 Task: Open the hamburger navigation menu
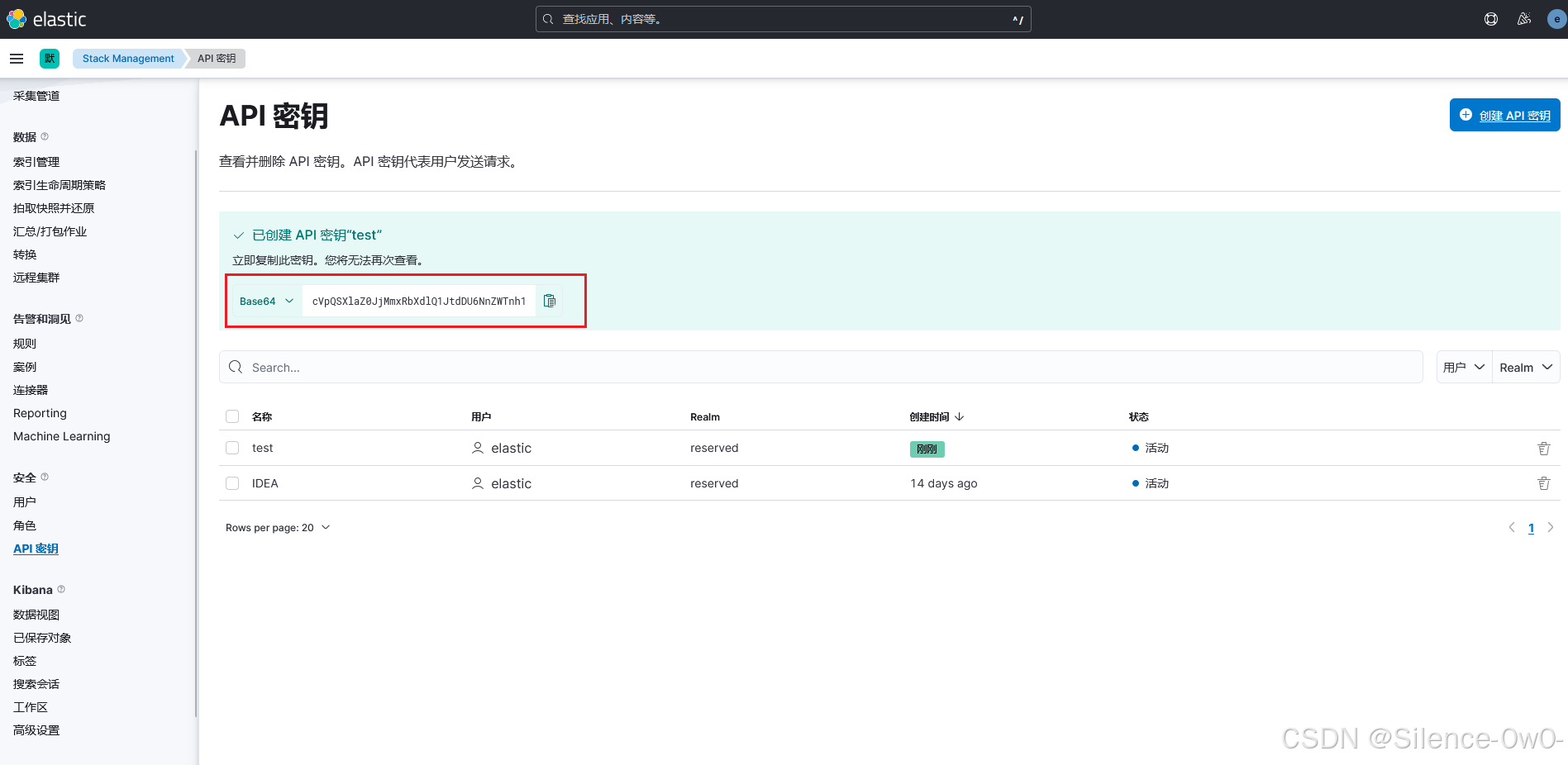click(x=17, y=59)
